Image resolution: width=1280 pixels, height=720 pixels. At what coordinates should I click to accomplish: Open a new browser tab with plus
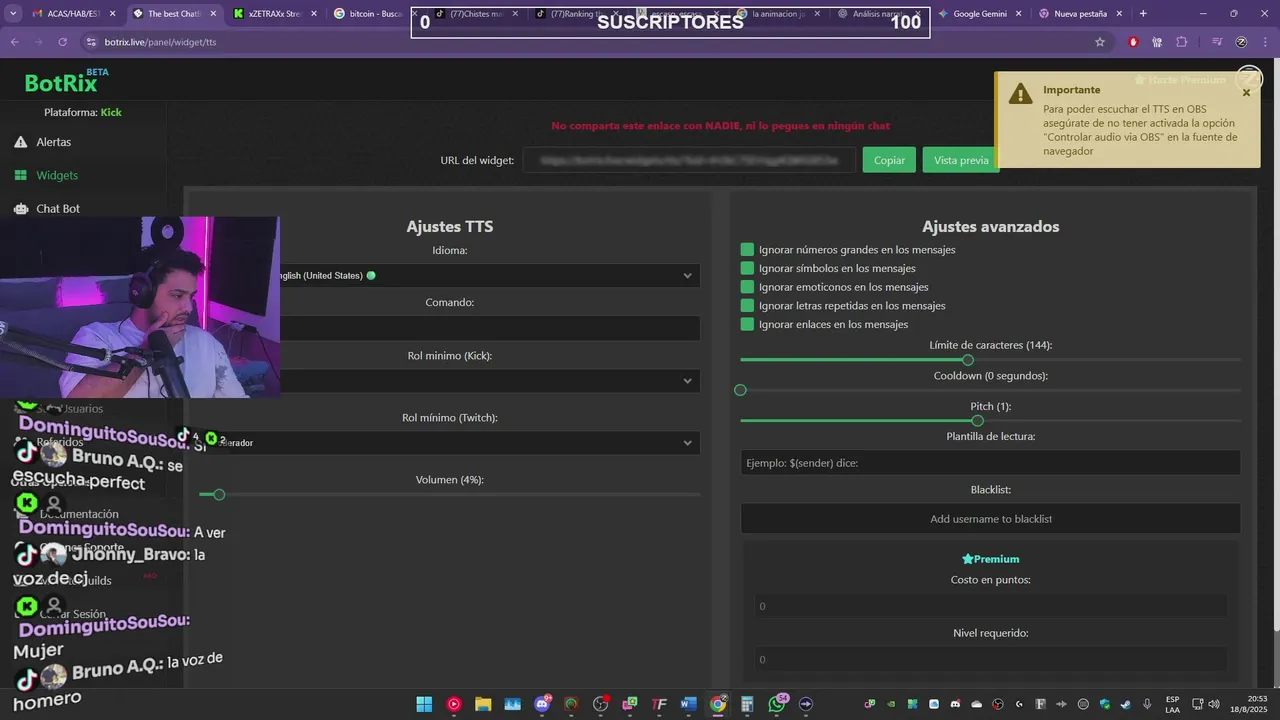(x=1143, y=14)
